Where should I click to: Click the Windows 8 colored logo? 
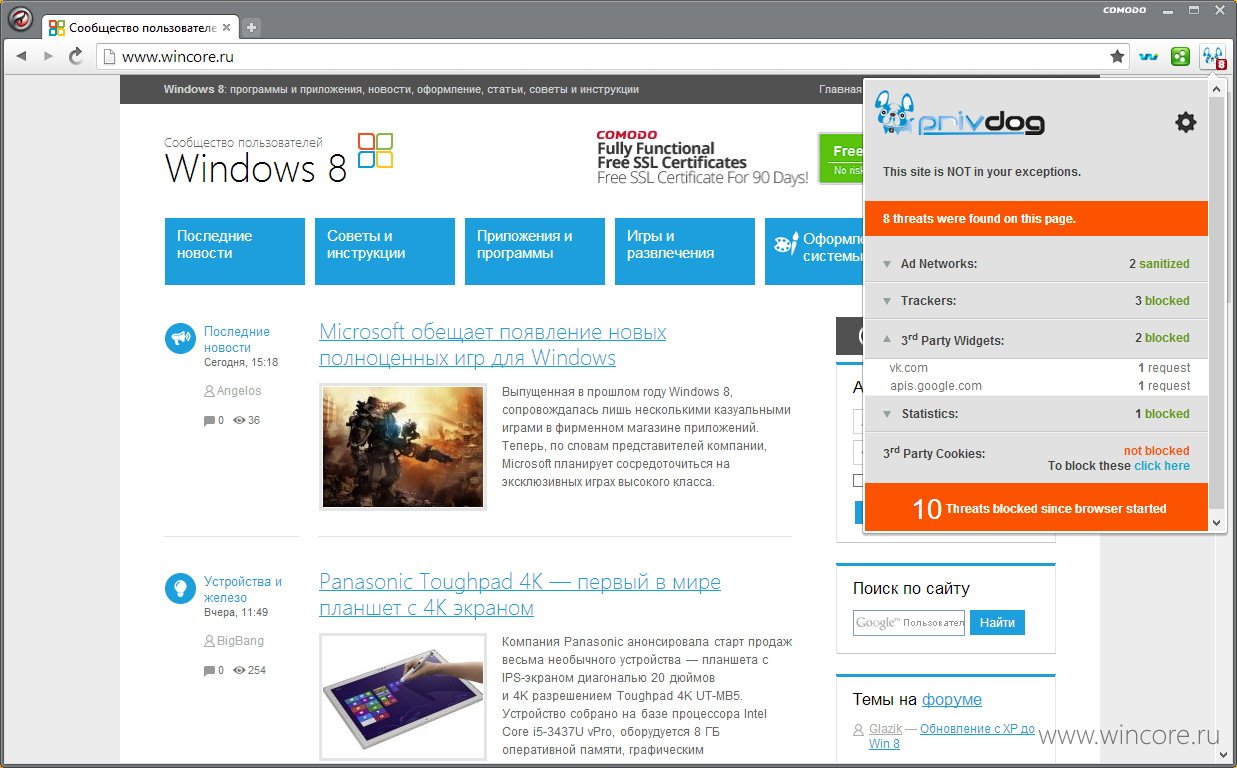coord(376,151)
